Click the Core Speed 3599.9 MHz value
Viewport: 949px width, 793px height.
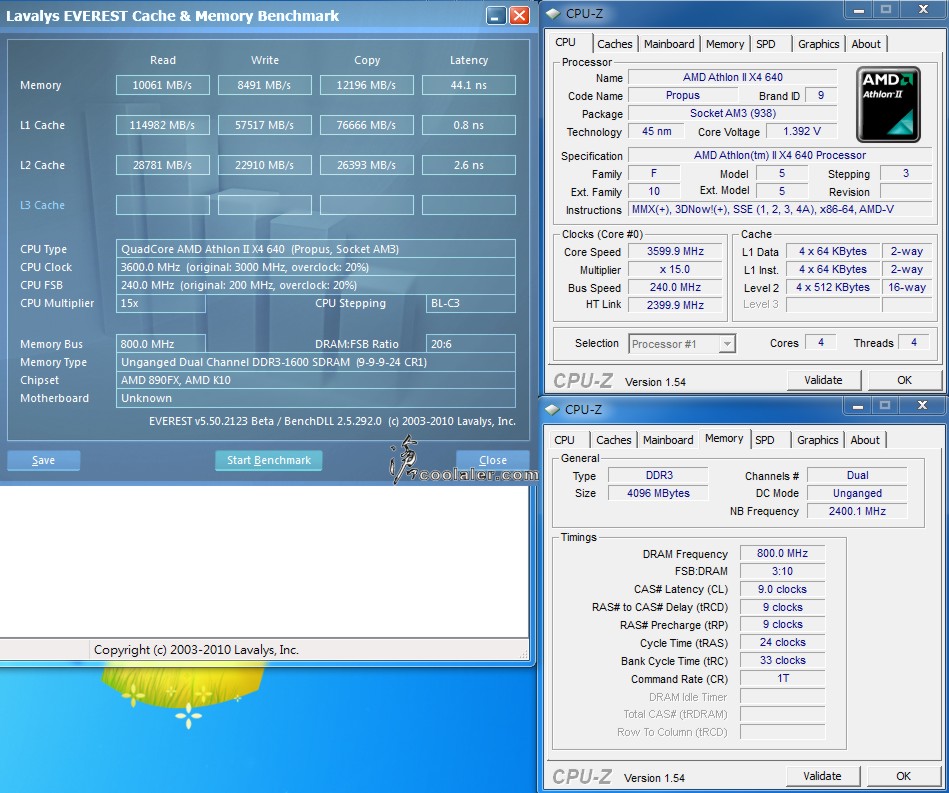(x=675, y=251)
